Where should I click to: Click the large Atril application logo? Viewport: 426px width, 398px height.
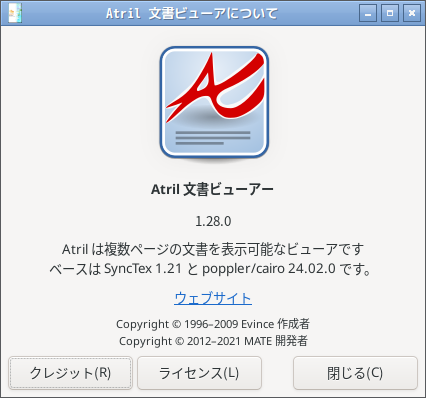(x=214, y=104)
